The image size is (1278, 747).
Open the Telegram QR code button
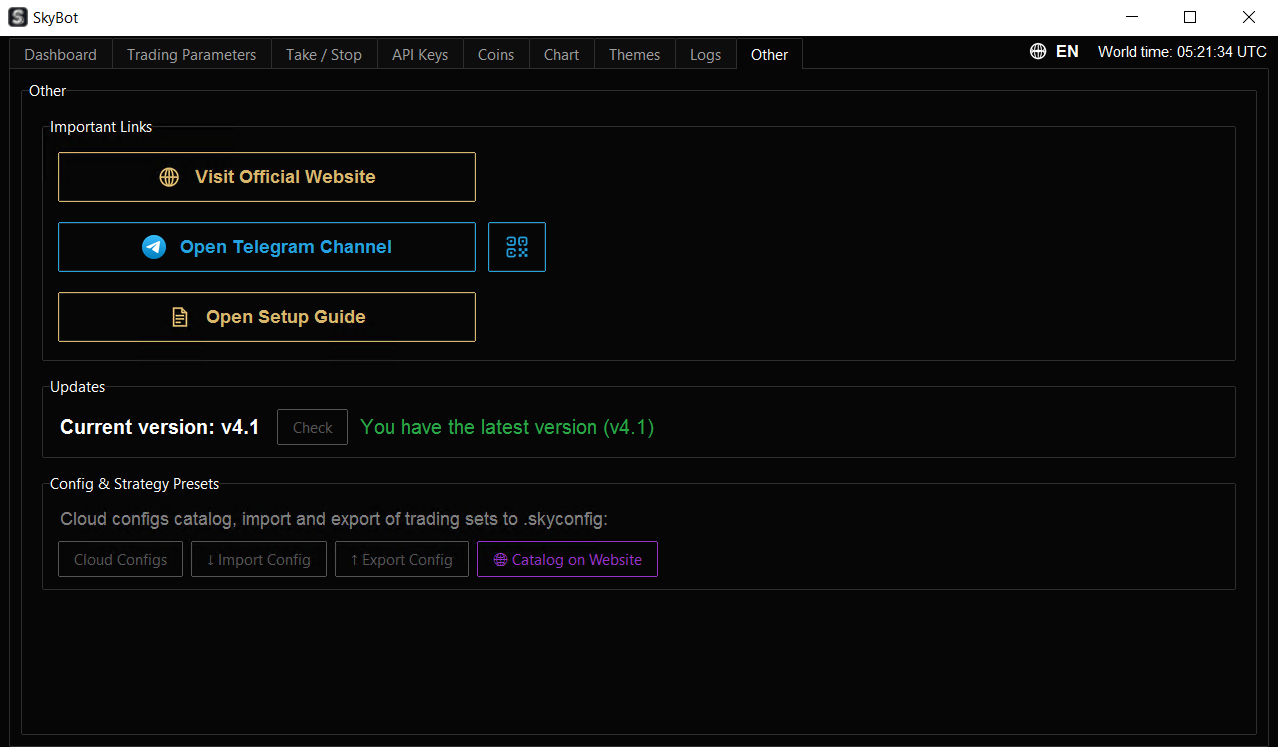point(517,247)
